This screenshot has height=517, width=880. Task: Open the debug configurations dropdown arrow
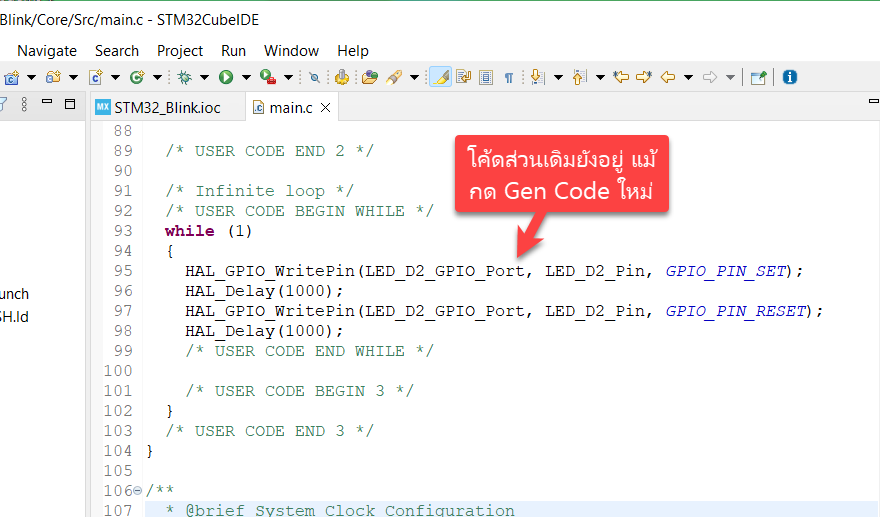point(205,77)
